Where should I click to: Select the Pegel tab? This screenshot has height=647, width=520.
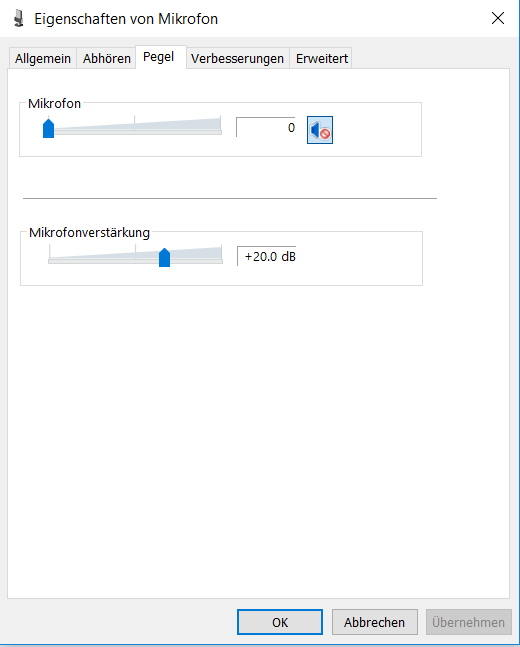point(161,57)
